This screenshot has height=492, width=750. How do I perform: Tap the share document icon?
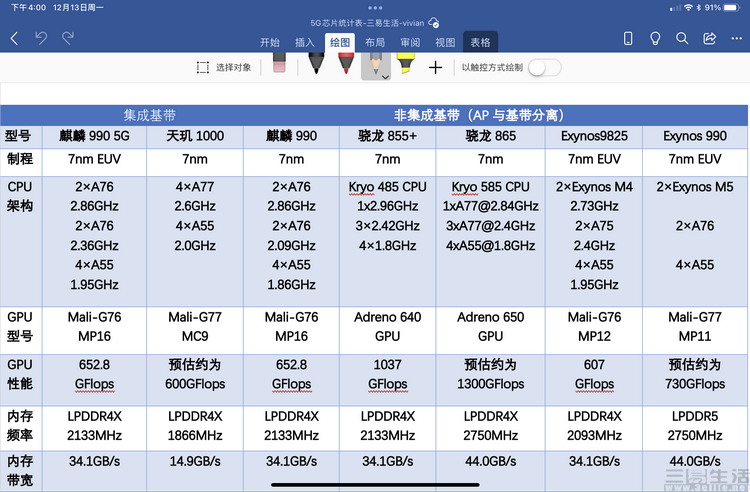[x=709, y=38]
